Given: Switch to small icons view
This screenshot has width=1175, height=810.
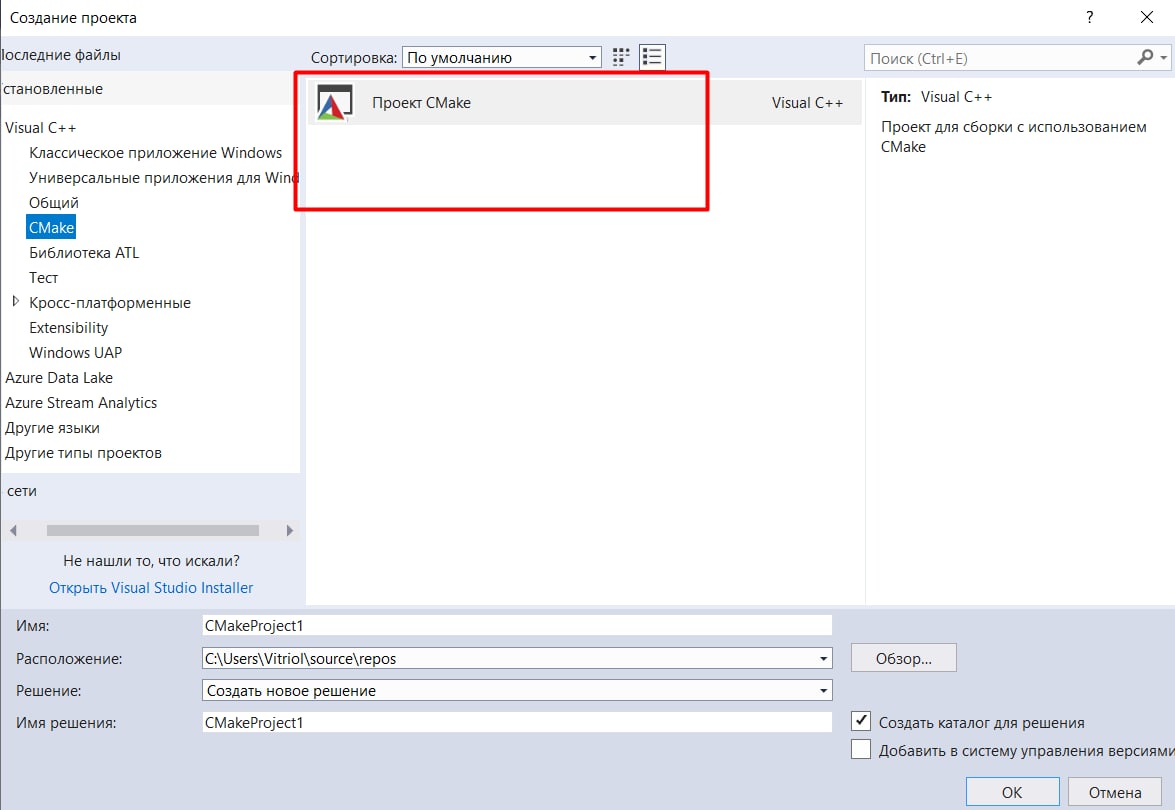Looking at the screenshot, I should pos(620,57).
